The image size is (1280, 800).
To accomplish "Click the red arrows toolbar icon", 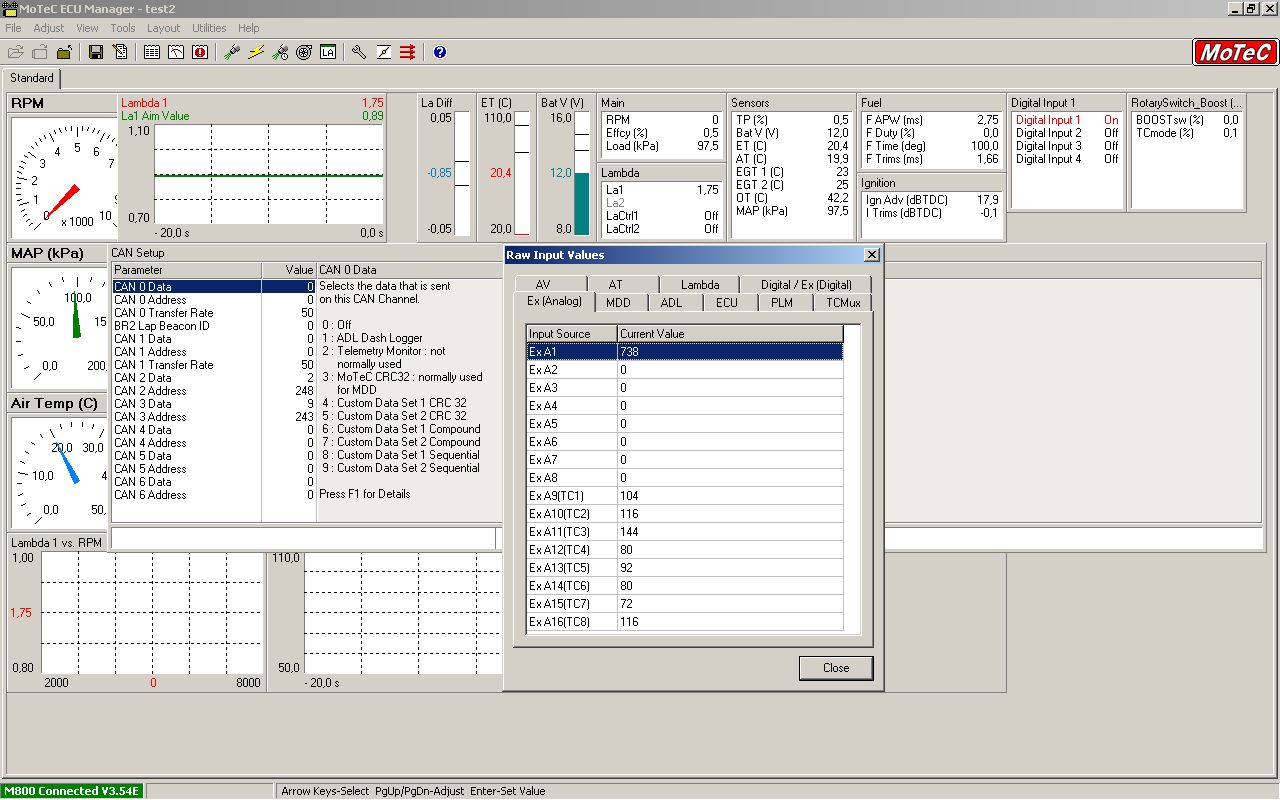I will point(407,52).
